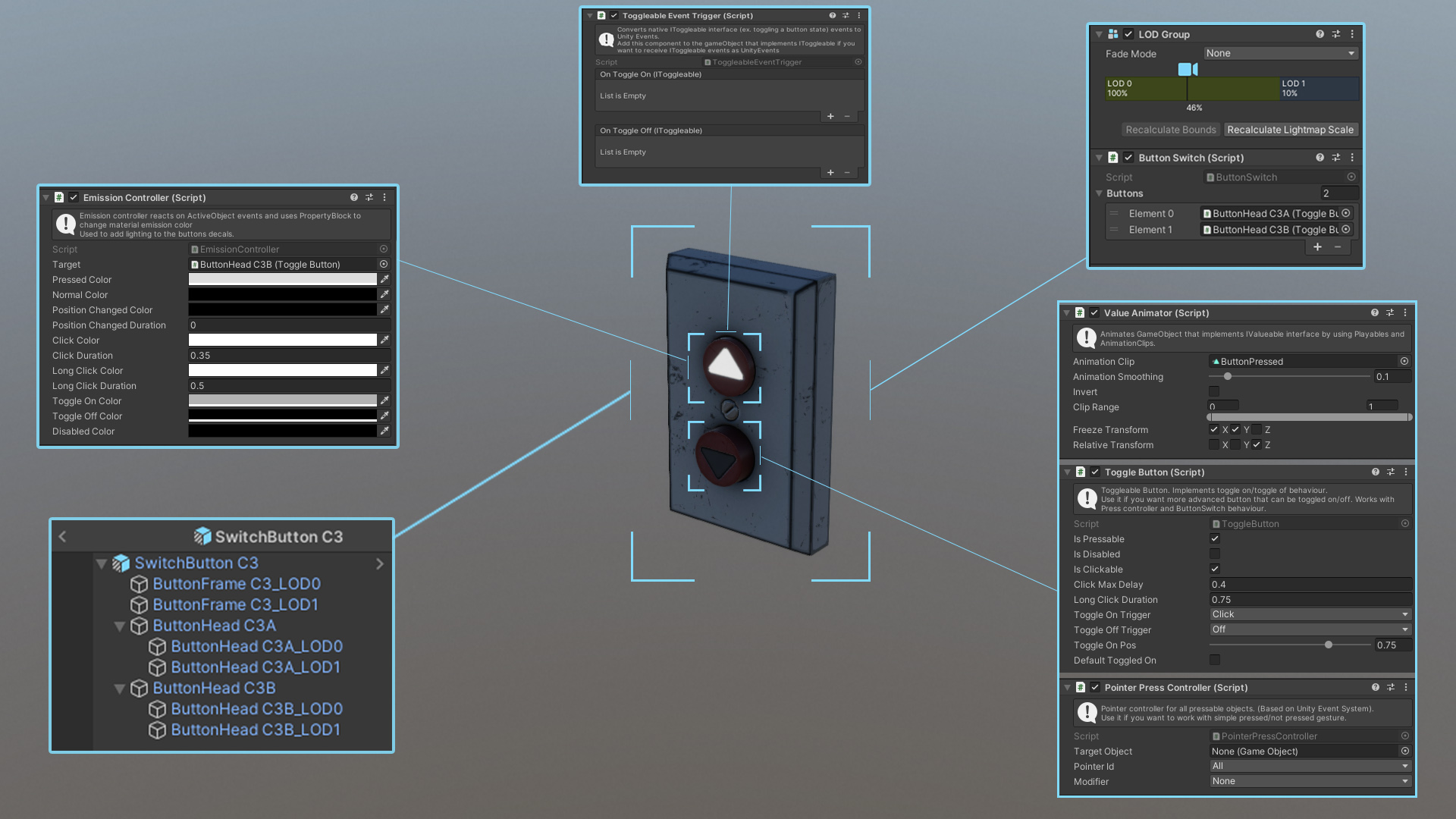This screenshot has width=1456, height=819.
Task: Open three-dot menu on Value Animator component
Action: (1405, 312)
